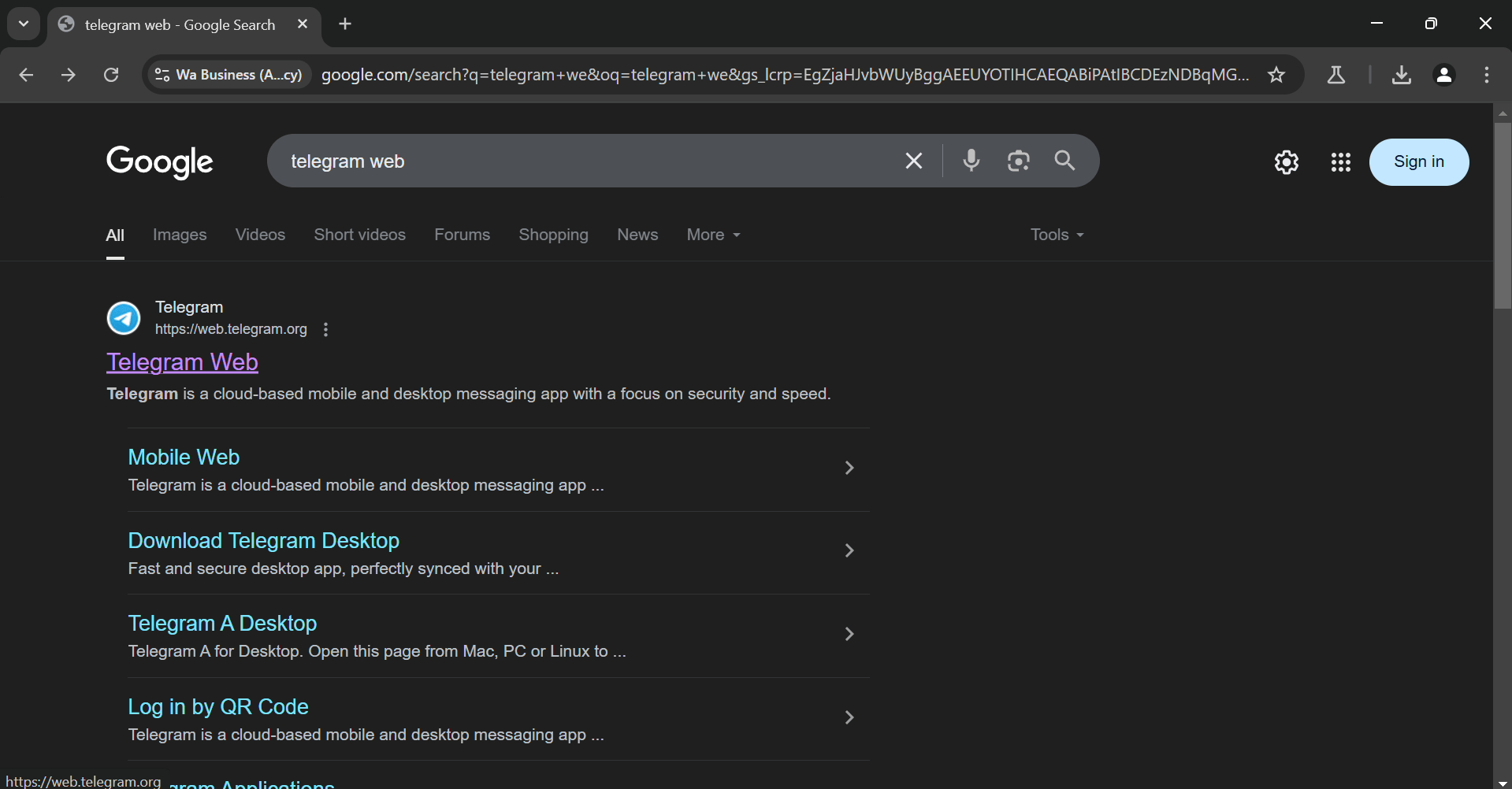Click the Sign in button
The image size is (1512, 789).
[x=1419, y=162]
